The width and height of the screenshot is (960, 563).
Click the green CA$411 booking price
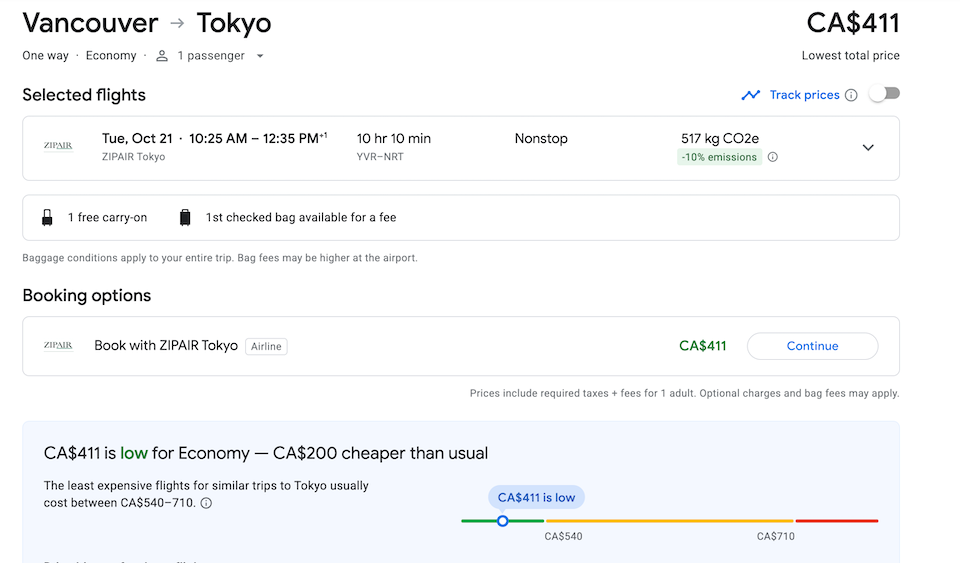click(702, 346)
